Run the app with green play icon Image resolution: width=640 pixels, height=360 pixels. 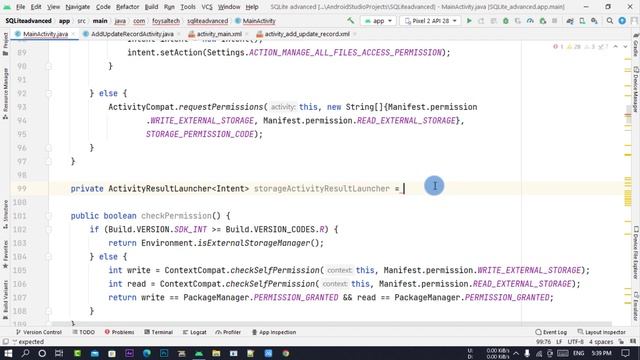[x=469, y=20]
